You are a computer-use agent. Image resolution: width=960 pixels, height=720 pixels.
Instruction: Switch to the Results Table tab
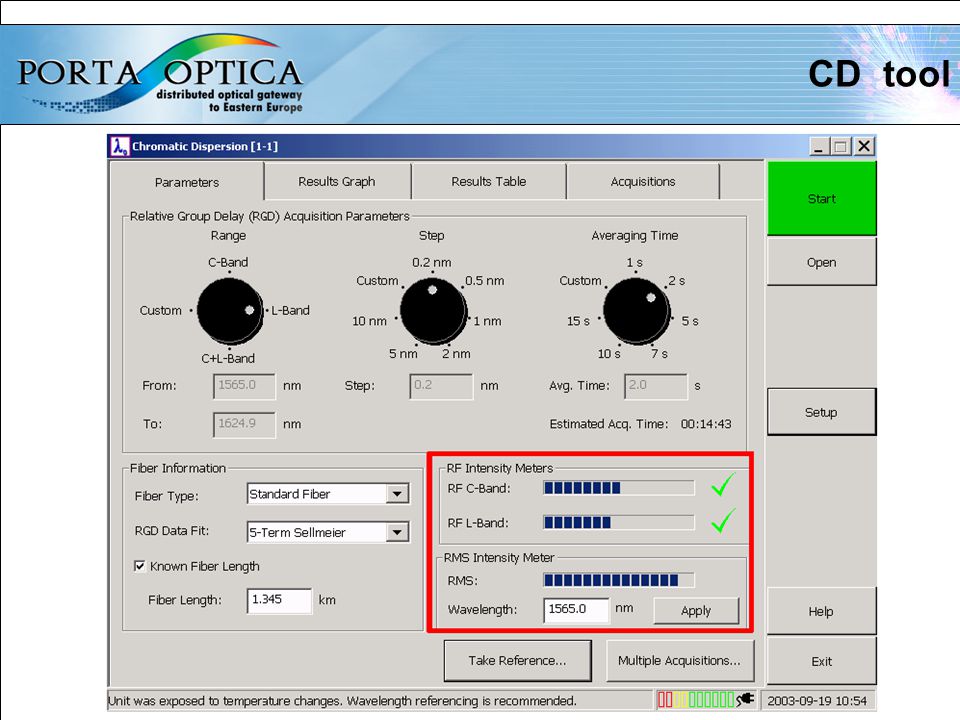tap(489, 181)
